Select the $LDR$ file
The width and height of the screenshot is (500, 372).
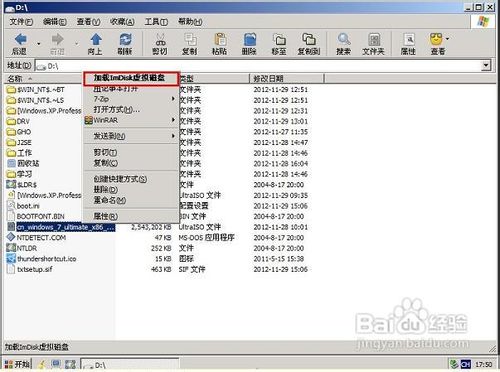pos(22,184)
